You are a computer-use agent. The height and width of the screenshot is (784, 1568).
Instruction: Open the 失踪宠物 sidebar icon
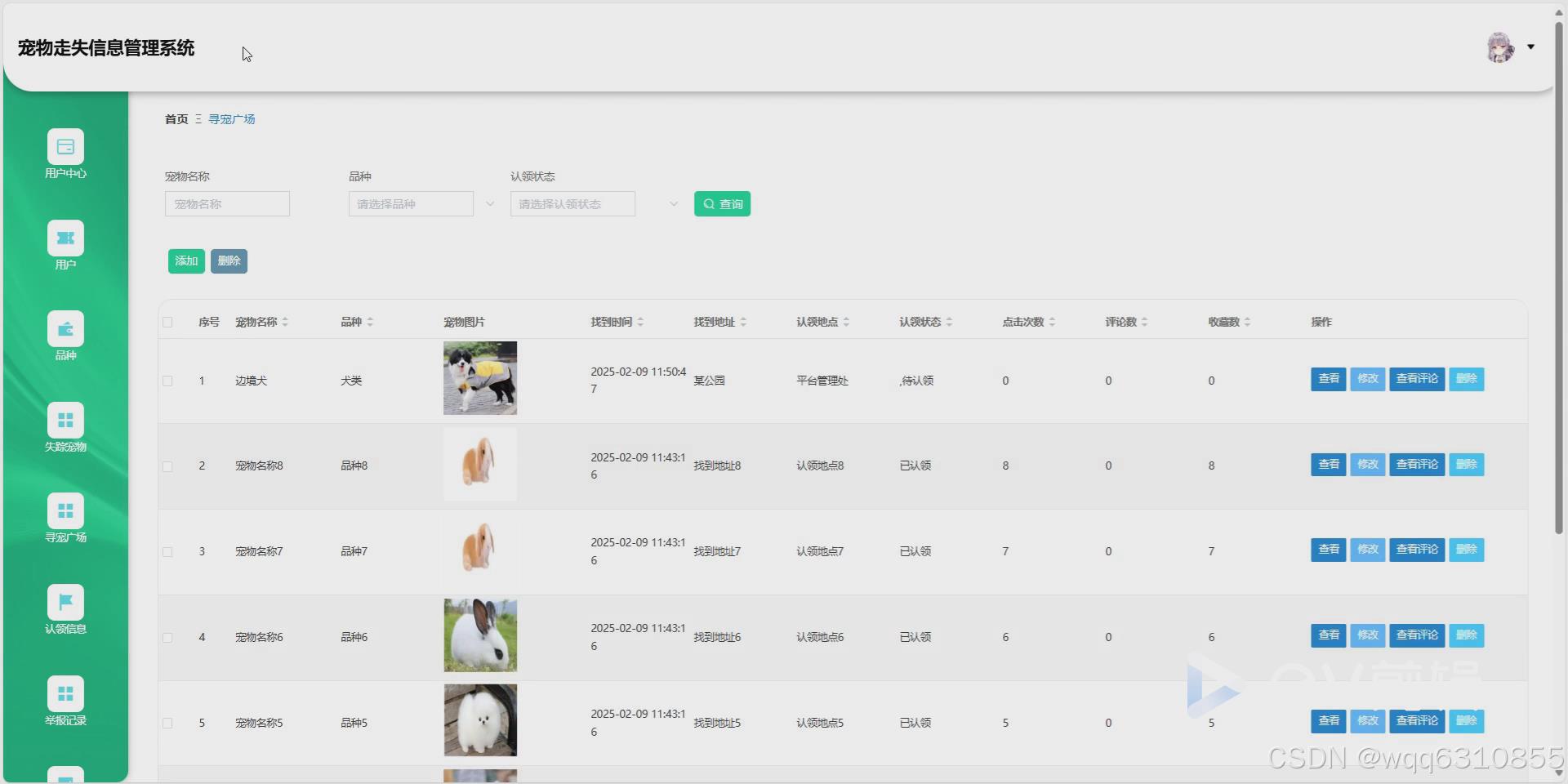pos(65,421)
